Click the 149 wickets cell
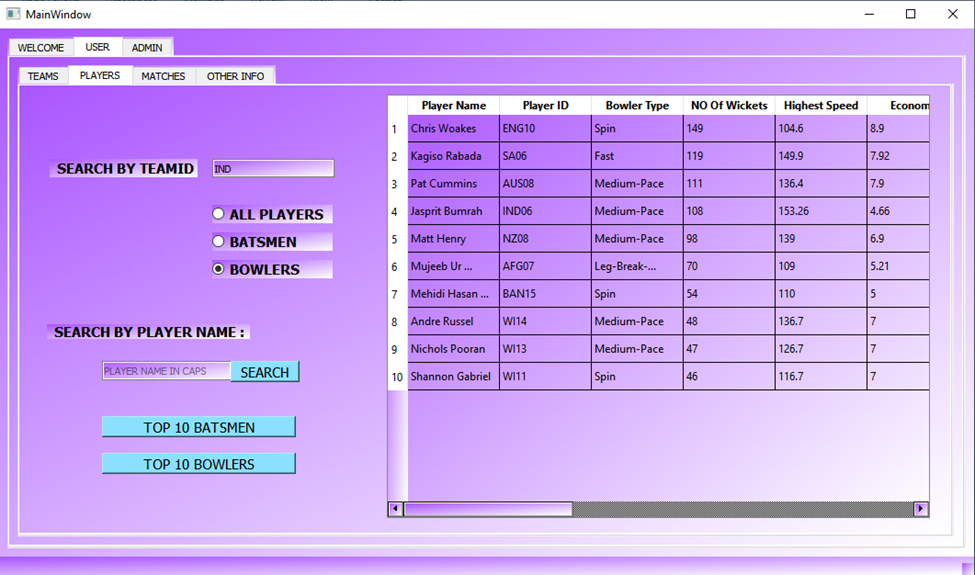The image size is (975, 575). click(729, 129)
